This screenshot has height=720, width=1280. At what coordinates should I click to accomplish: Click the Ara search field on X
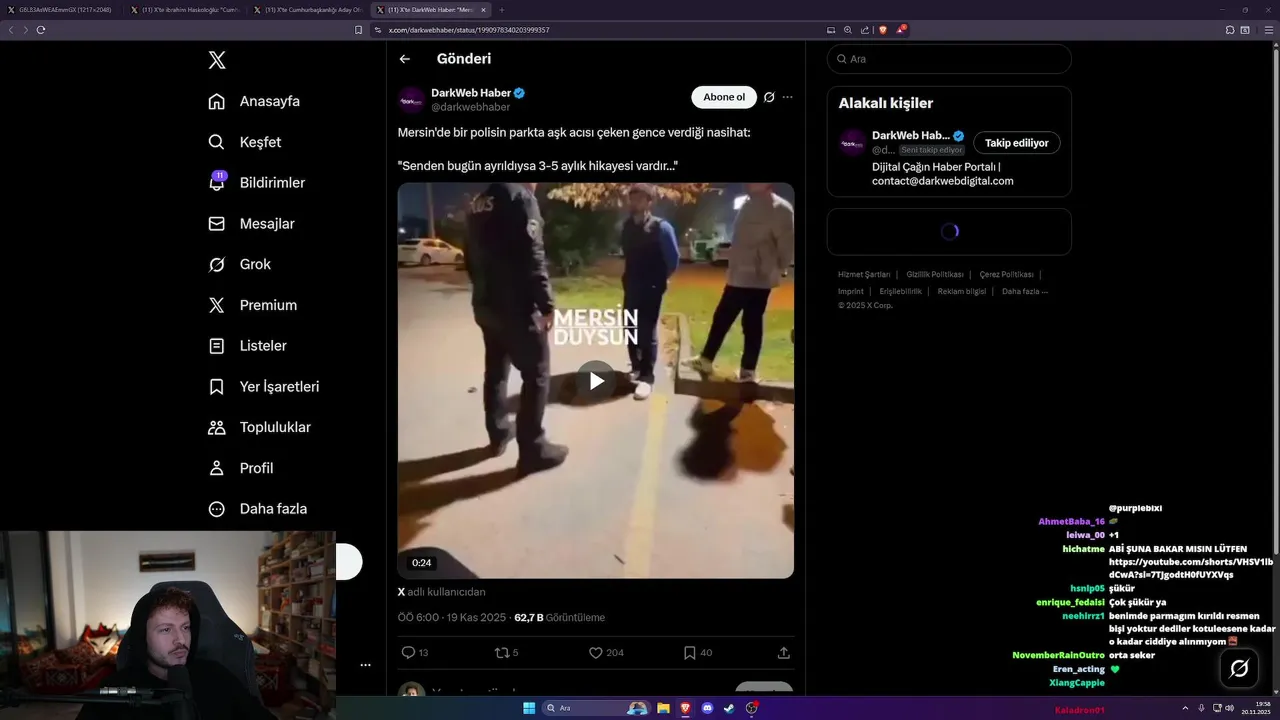point(949,59)
